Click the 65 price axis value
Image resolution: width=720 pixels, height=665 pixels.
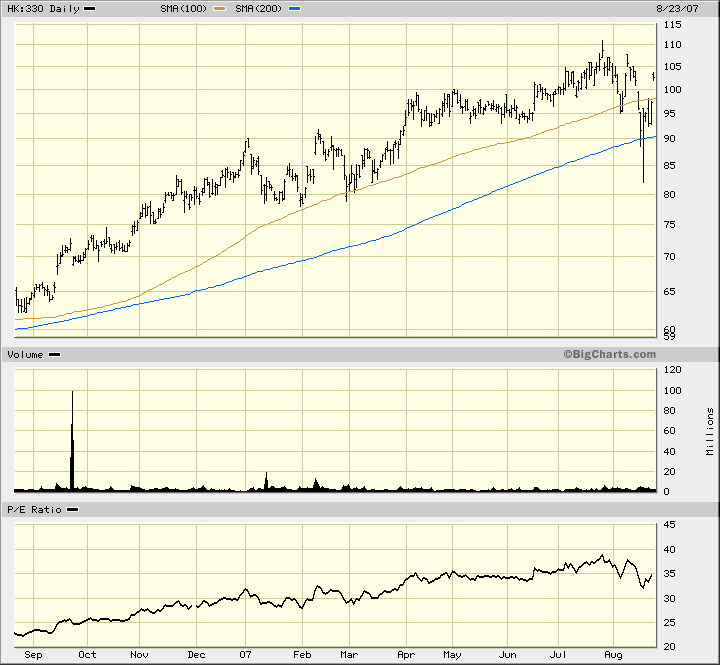pyautogui.click(x=669, y=291)
